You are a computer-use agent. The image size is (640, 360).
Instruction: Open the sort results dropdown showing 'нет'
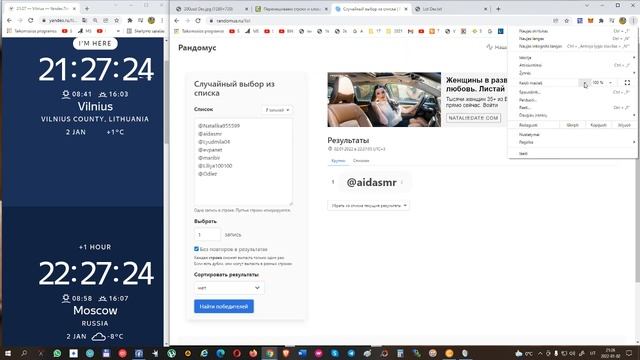[x=229, y=288]
